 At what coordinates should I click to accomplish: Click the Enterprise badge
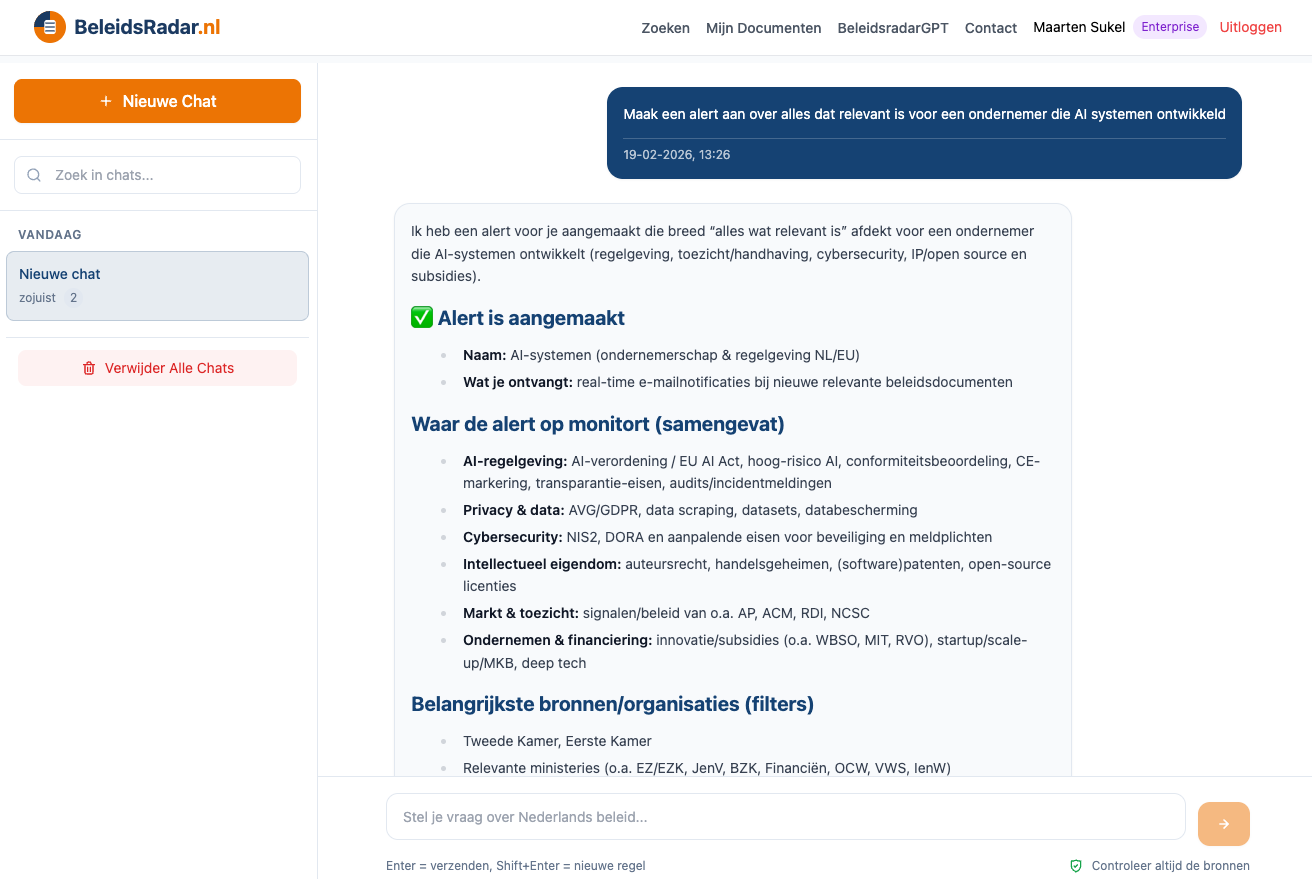1169,26
